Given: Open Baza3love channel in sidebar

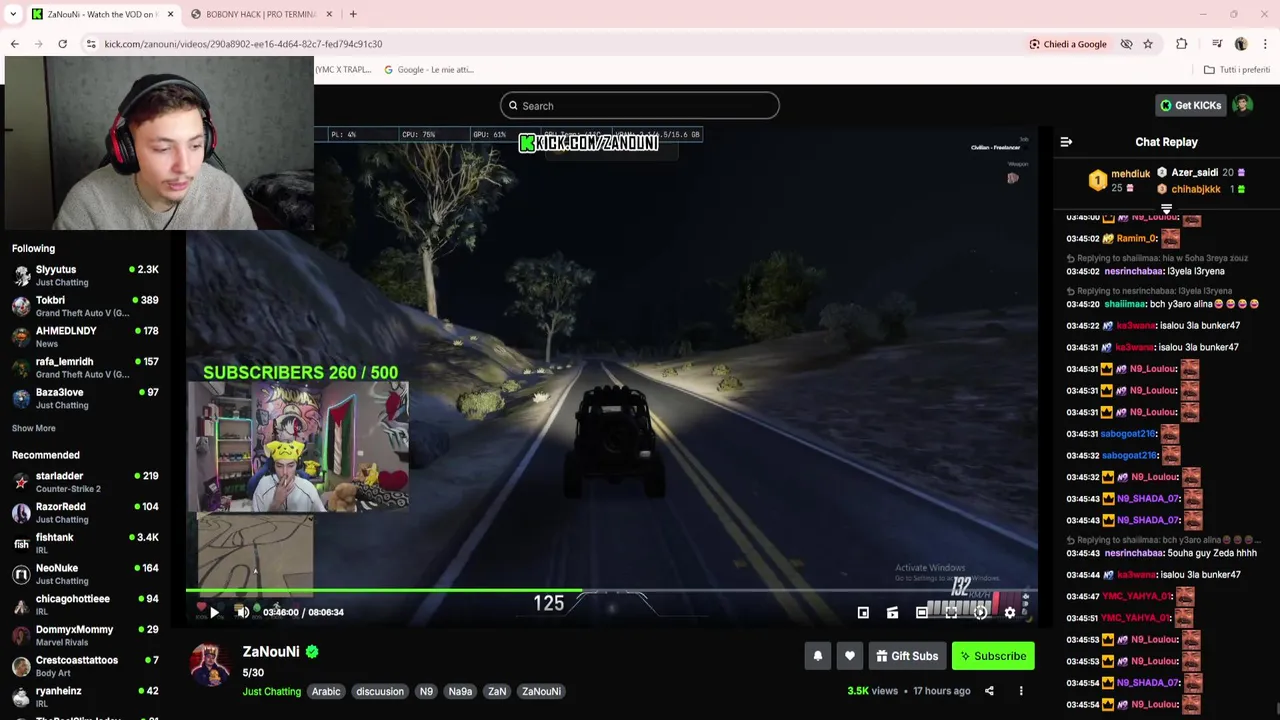Looking at the screenshot, I should (85, 398).
